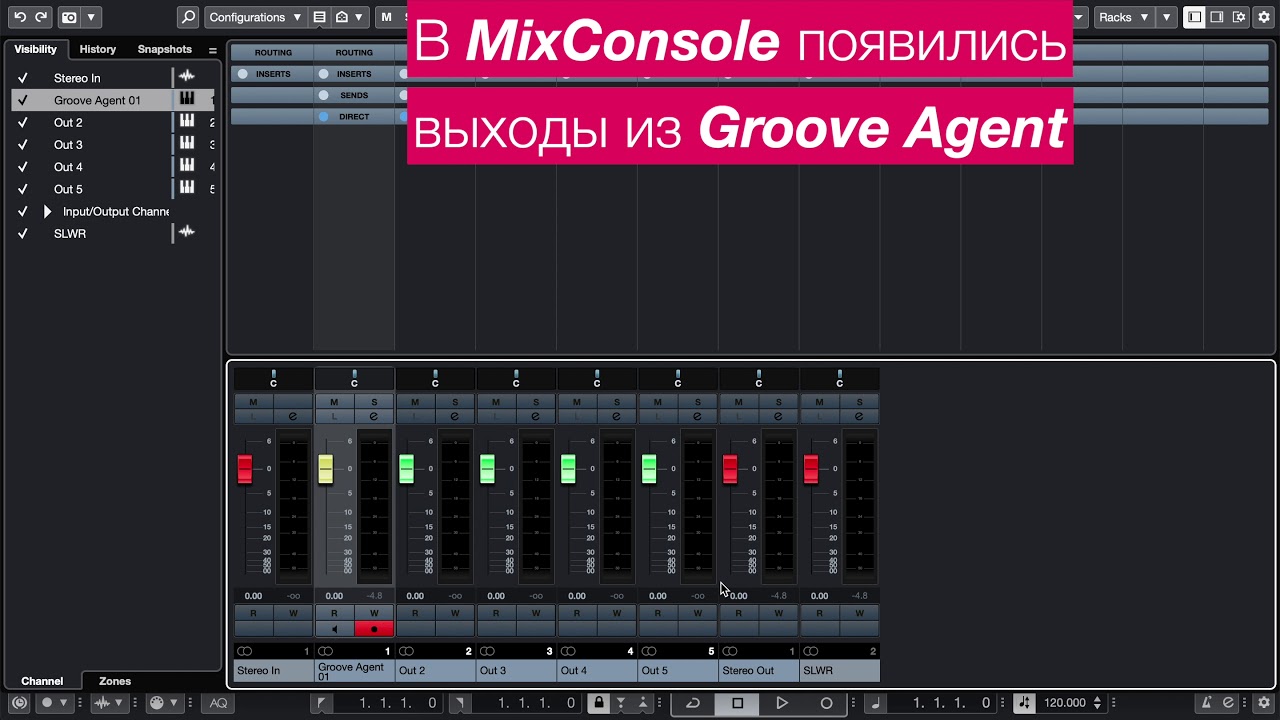Open the dropdown arrow right of Racks
This screenshot has width=1280, height=720.
pos(1166,17)
